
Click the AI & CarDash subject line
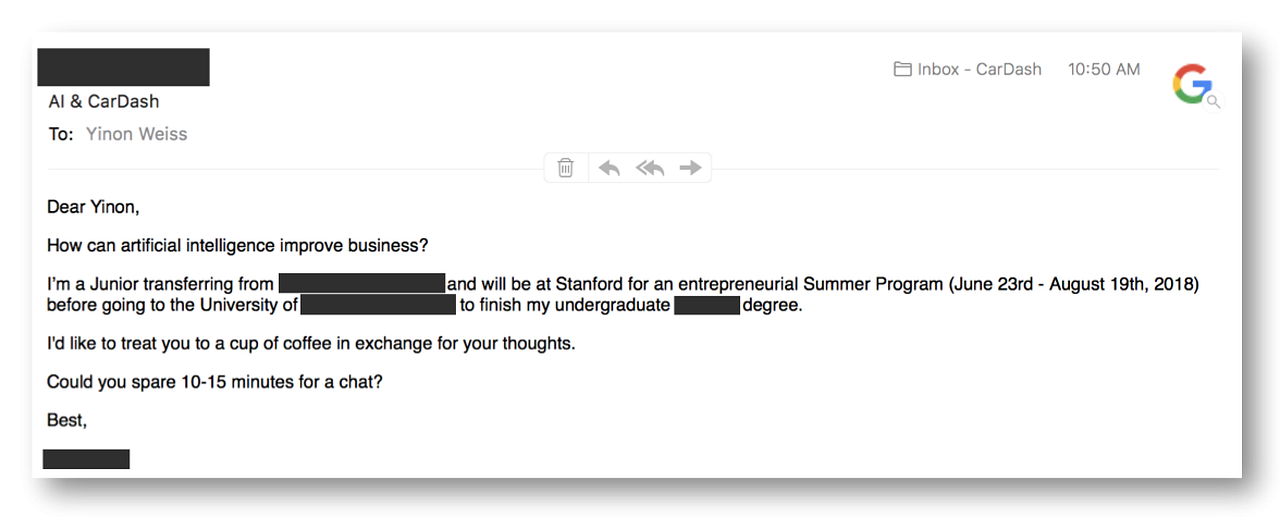click(x=104, y=101)
